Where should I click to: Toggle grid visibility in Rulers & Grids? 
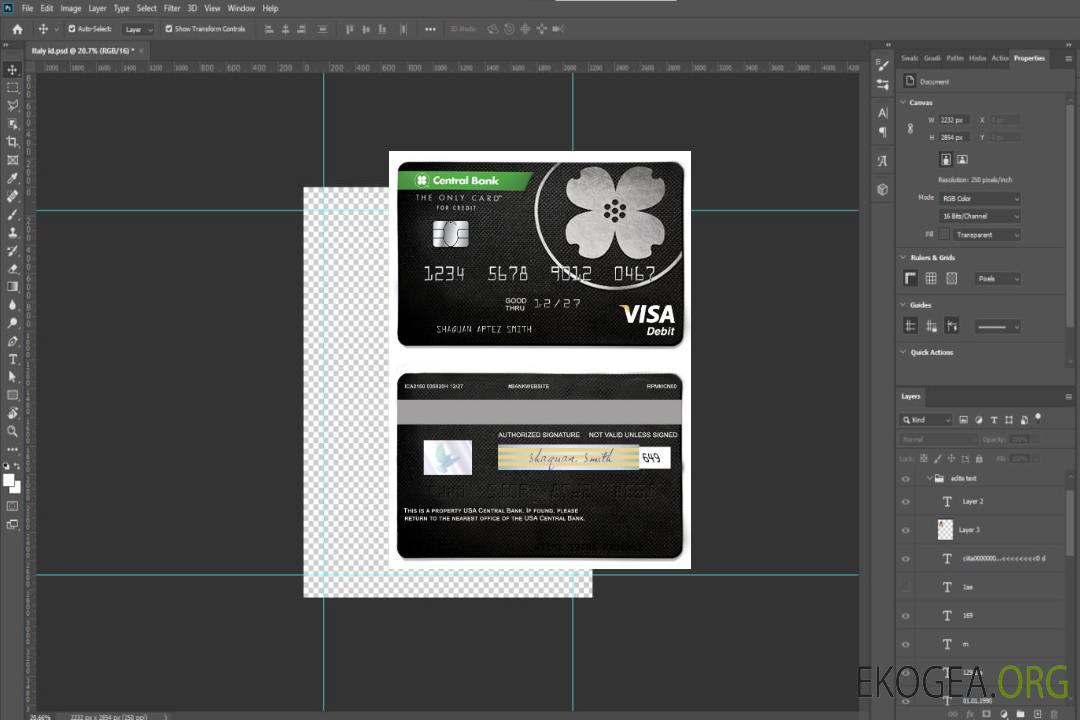point(931,278)
